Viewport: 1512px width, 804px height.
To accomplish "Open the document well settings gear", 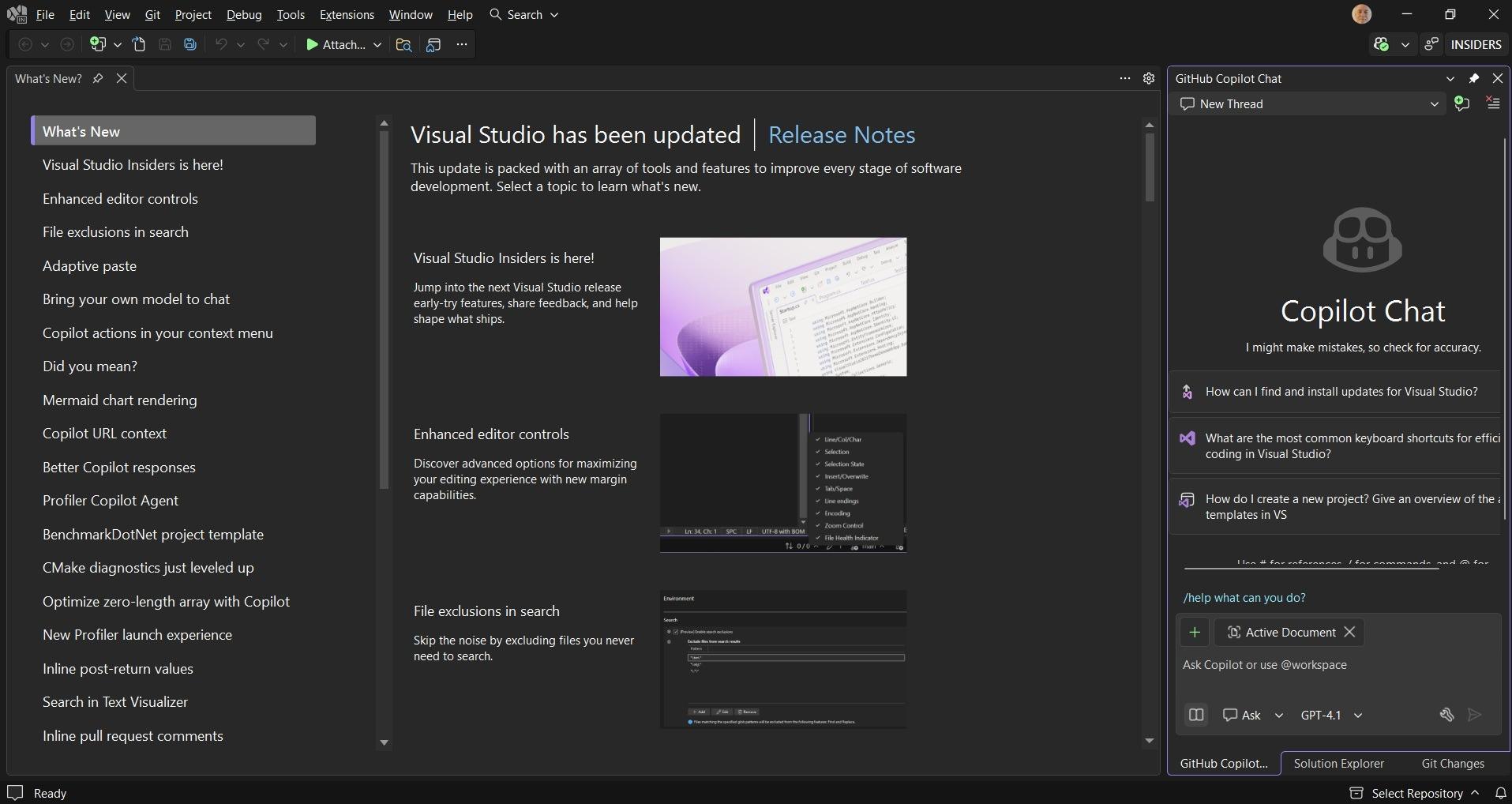I will pyautogui.click(x=1149, y=78).
